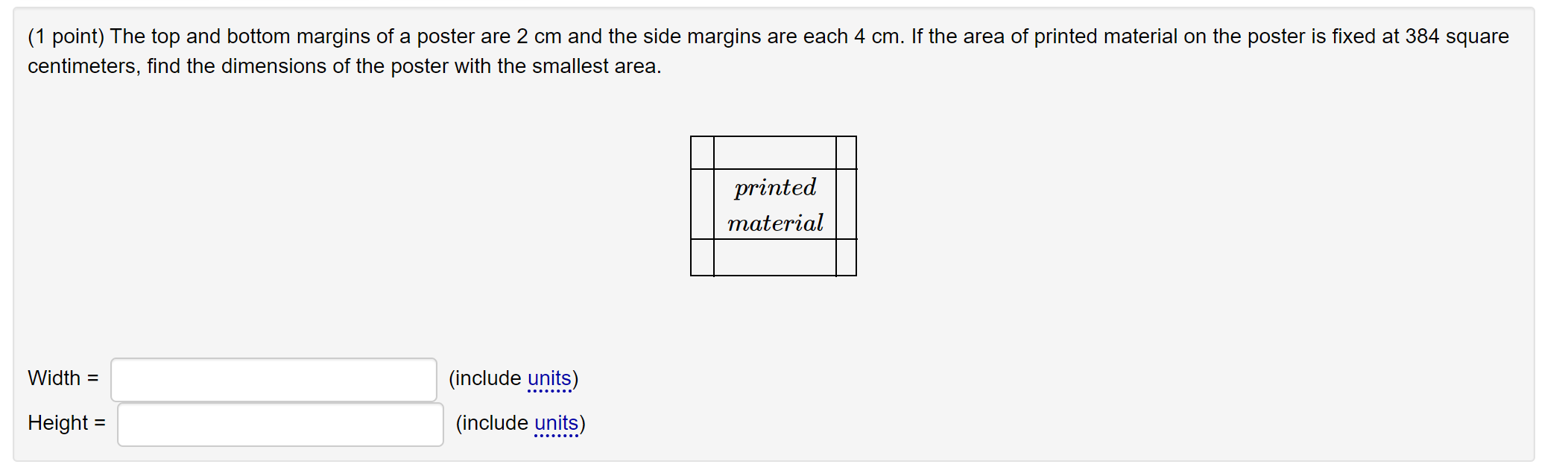The width and height of the screenshot is (1568, 470).
Task: Click the bottom margin region of the diagram
Action: [774, 258]
